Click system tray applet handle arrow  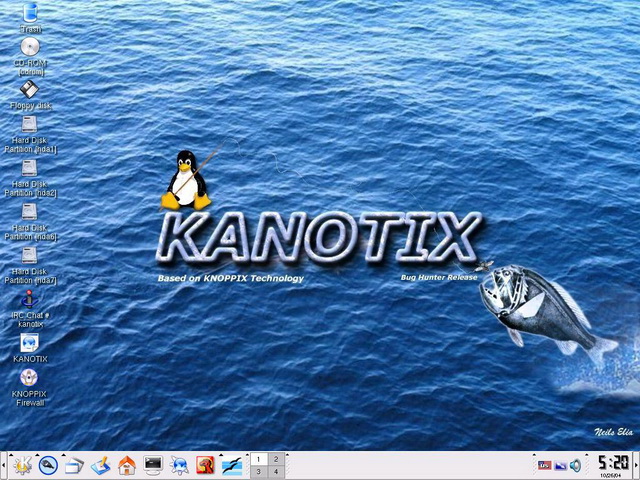(x=534, y=454)
